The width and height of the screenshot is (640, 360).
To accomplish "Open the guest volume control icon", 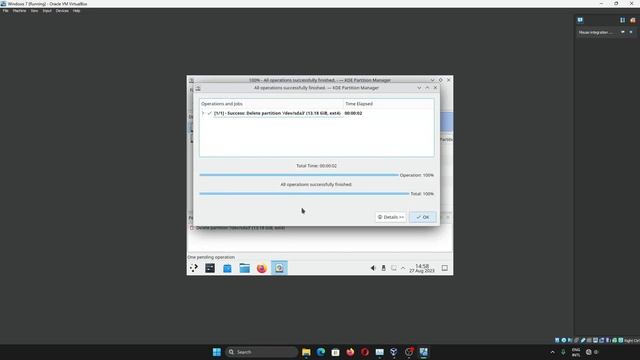I will tap(373, 268).
